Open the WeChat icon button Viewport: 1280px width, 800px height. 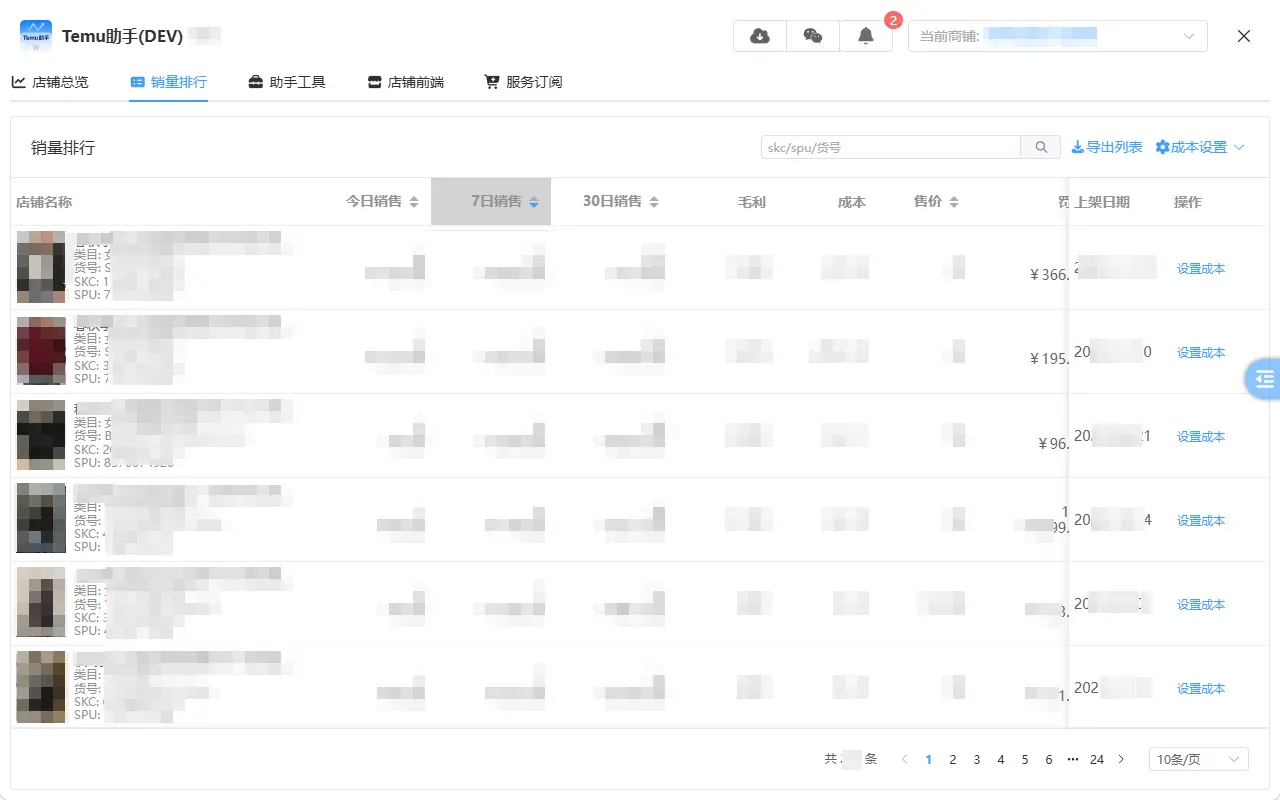point(813,36)
